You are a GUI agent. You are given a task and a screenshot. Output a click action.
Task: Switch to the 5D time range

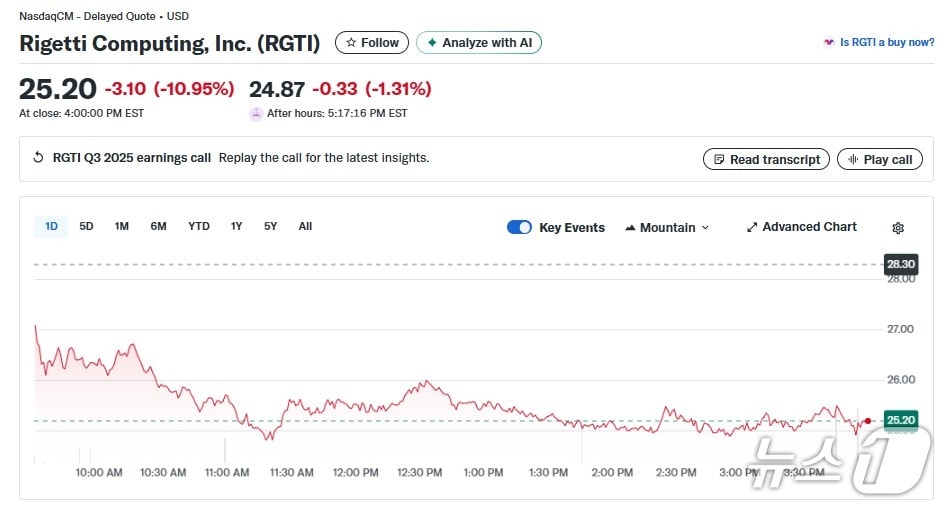coord(86,226)
